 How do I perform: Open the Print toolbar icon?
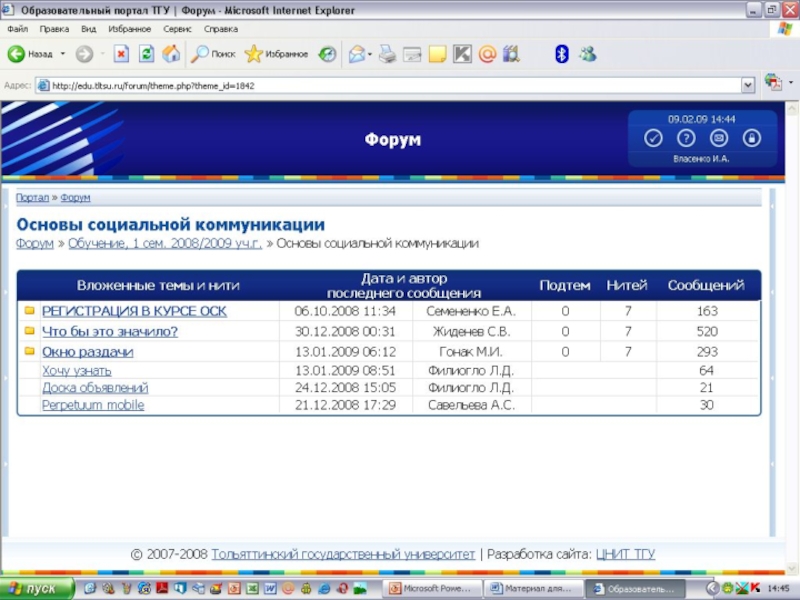387,54
